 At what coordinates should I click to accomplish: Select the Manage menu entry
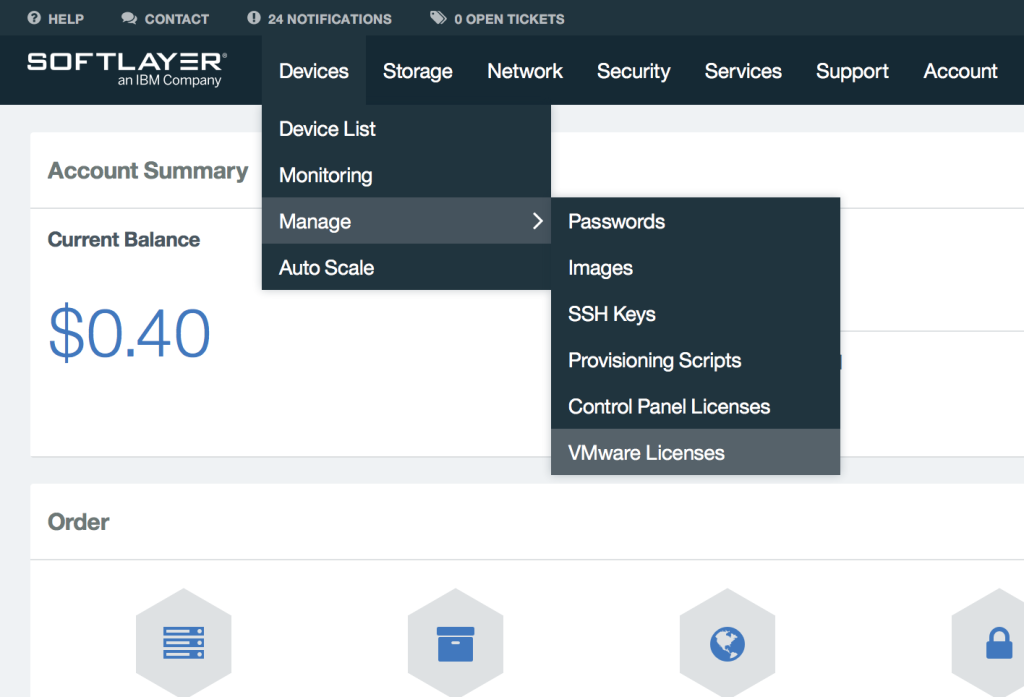406,221
